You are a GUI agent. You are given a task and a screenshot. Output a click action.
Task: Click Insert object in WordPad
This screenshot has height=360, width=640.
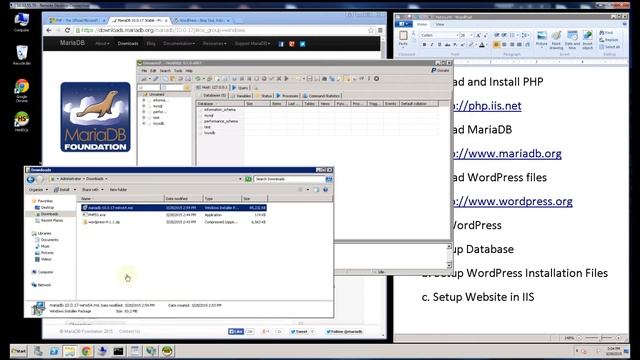pos(587,40)
